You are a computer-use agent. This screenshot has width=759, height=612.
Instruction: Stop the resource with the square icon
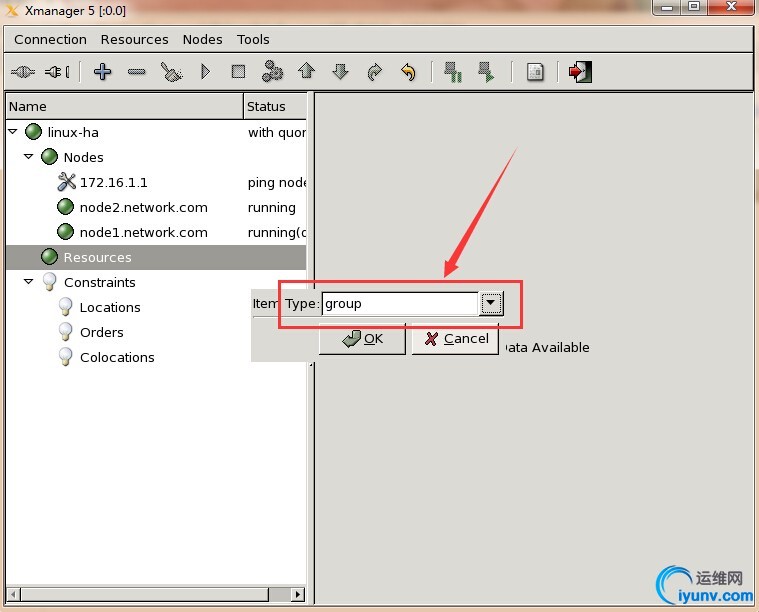point(239,72)
